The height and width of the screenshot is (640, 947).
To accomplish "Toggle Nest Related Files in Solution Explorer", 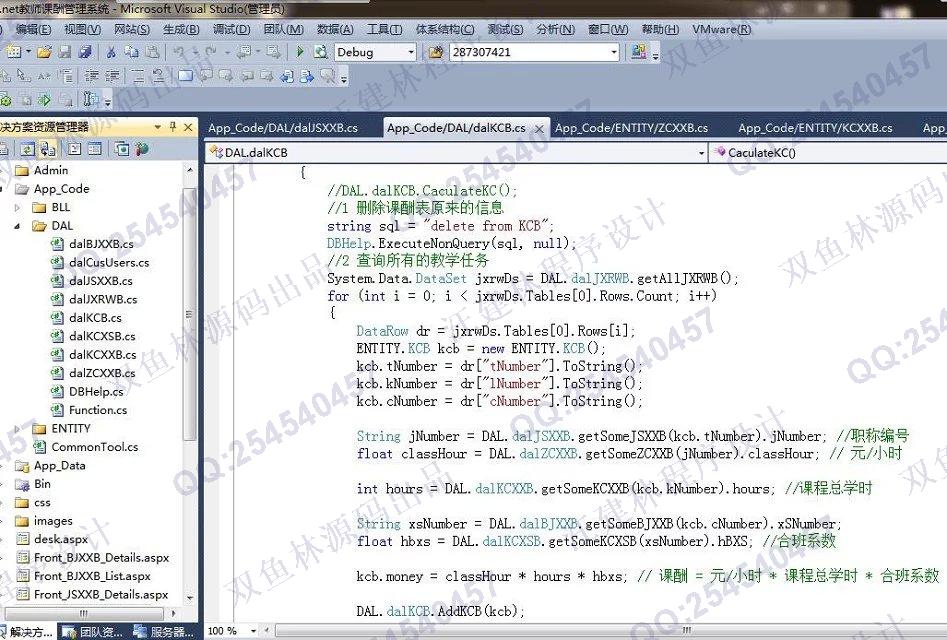I will point(48,149).
